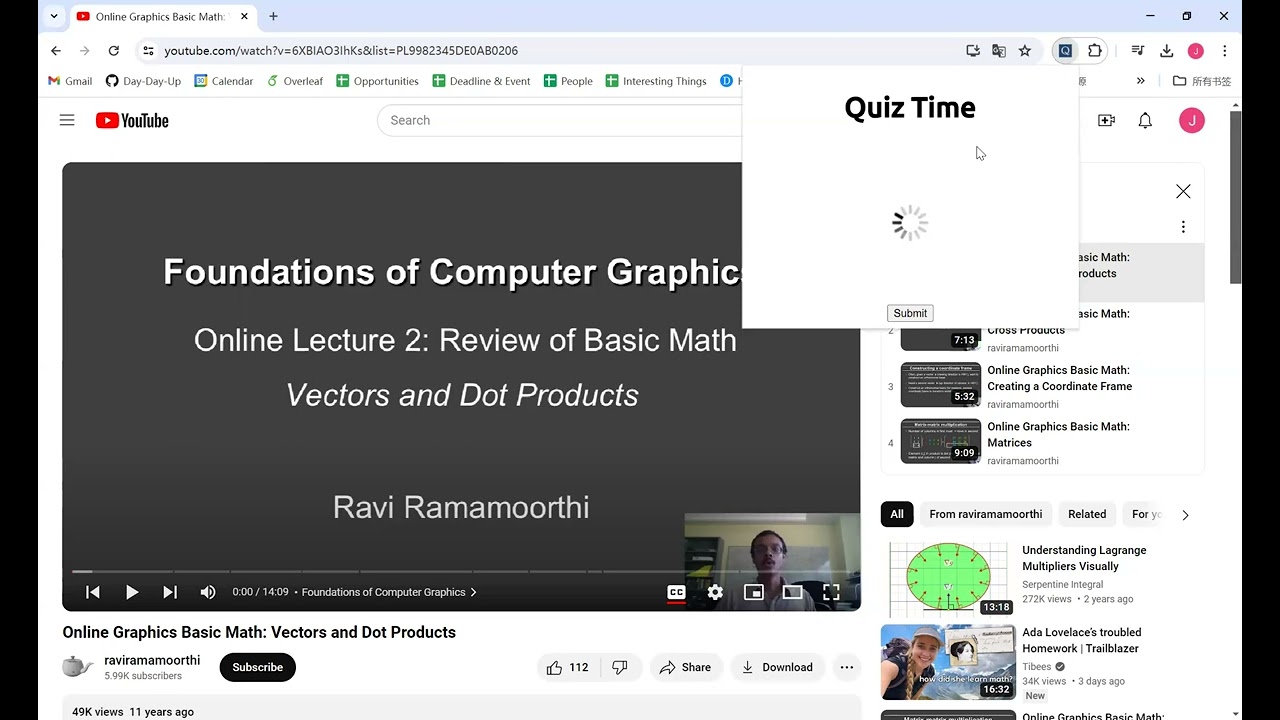Image resolution: width=1280 pixels, height=720 pixels.
Task: Enable miniplayer mode icon
Action: [x=754, y=592]
